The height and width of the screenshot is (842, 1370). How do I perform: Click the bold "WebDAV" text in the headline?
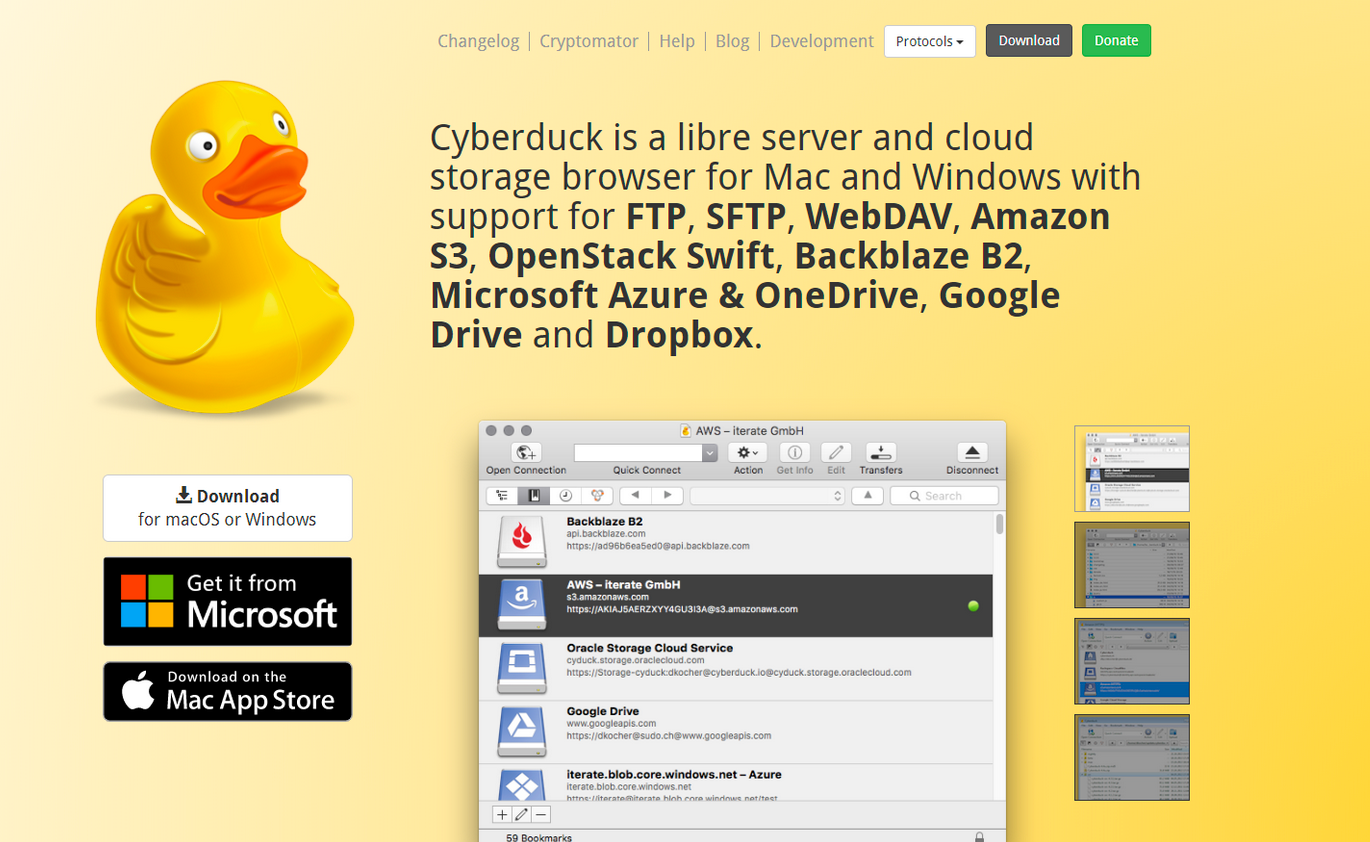[x=881, y=216]
